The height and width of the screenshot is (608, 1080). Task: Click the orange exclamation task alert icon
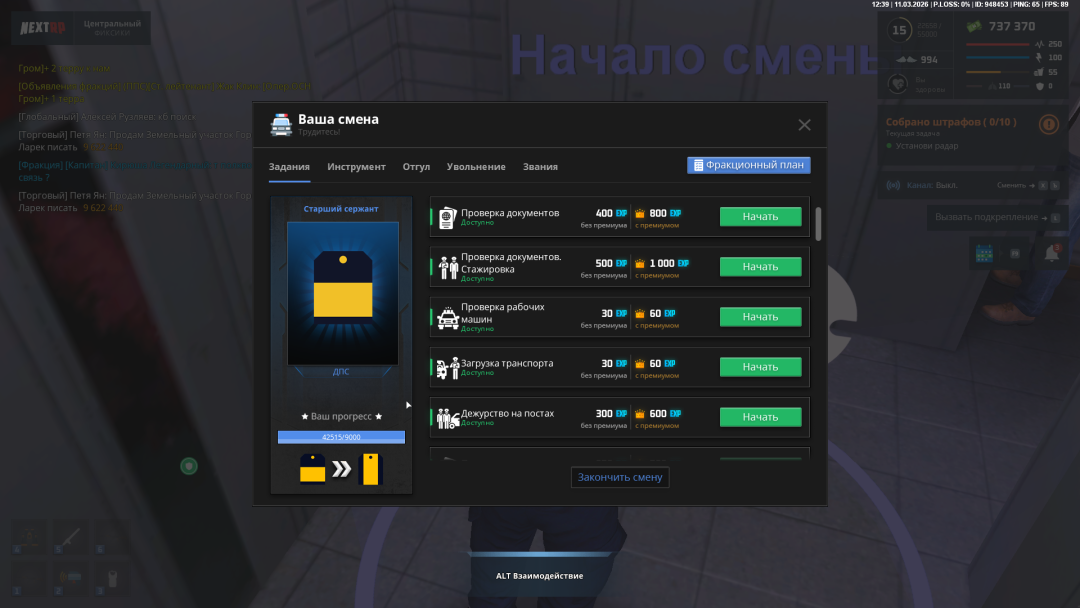click(x=1048, y=125)
